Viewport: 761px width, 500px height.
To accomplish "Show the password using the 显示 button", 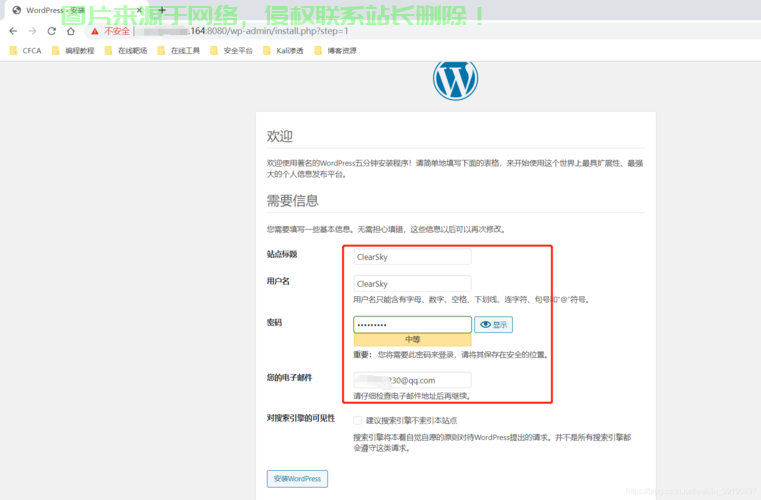I will click(493, 325).
